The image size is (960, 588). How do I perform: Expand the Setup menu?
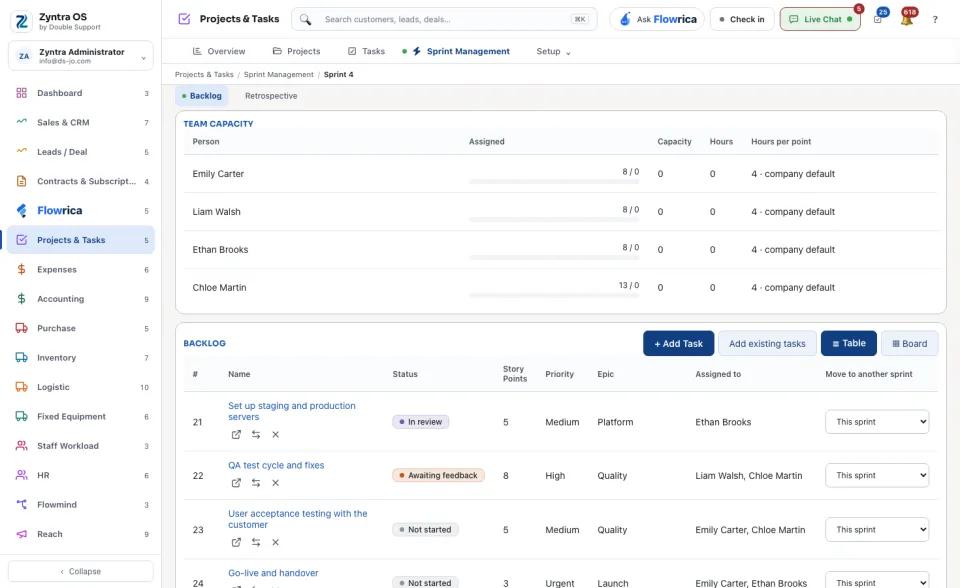coord(553,51)
